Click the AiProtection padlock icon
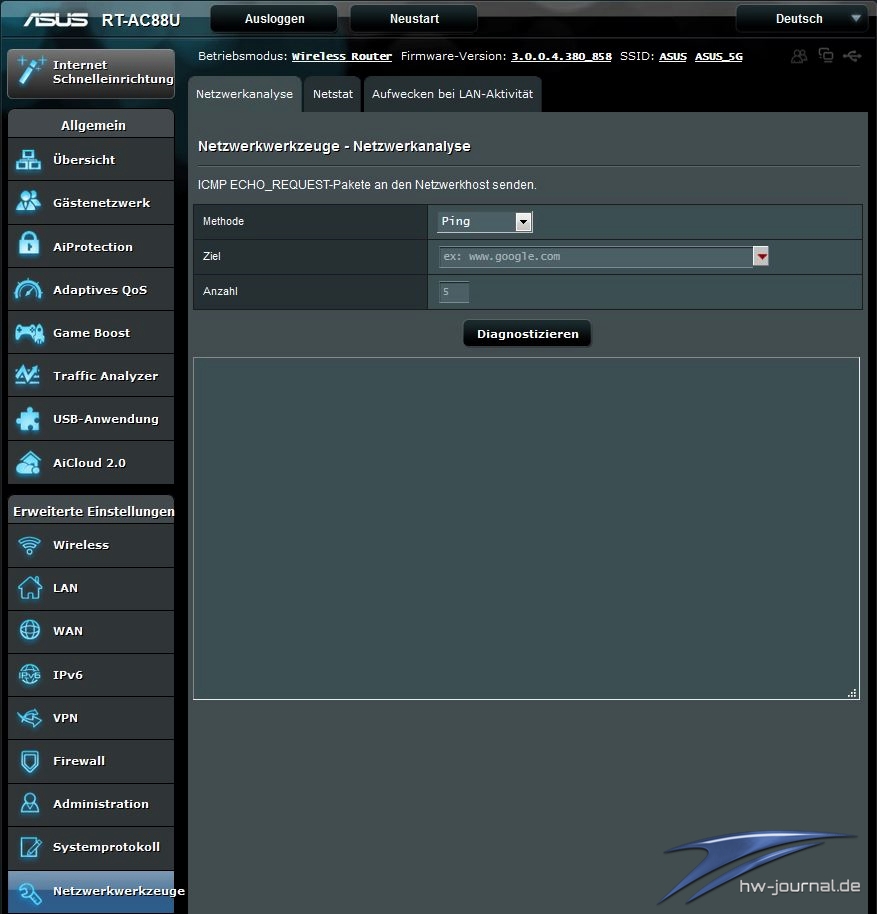 (x=29, y=245)
